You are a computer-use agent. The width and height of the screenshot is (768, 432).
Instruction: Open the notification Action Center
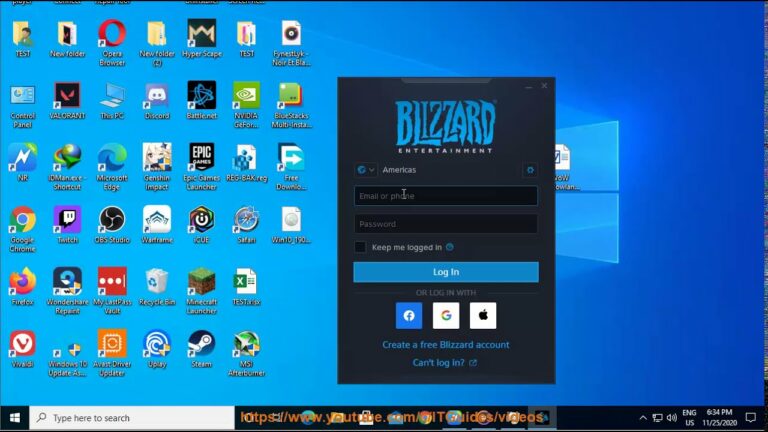pos(751,418)
